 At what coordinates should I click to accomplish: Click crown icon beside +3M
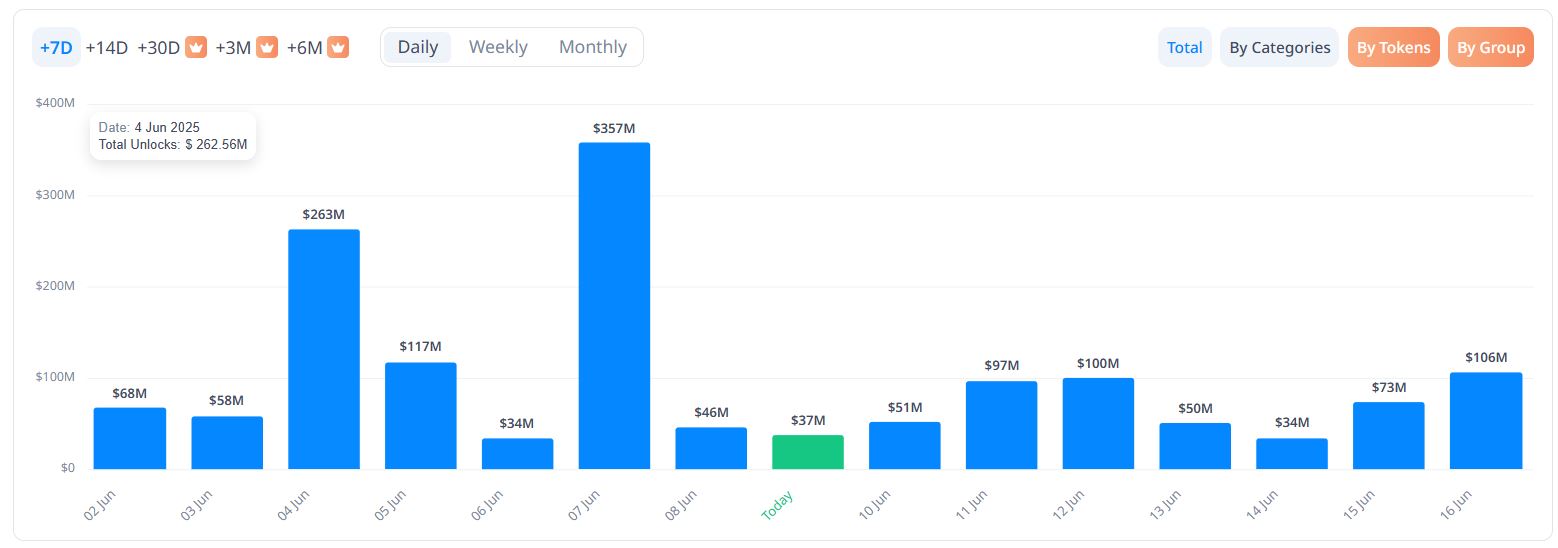click(266, 47)
